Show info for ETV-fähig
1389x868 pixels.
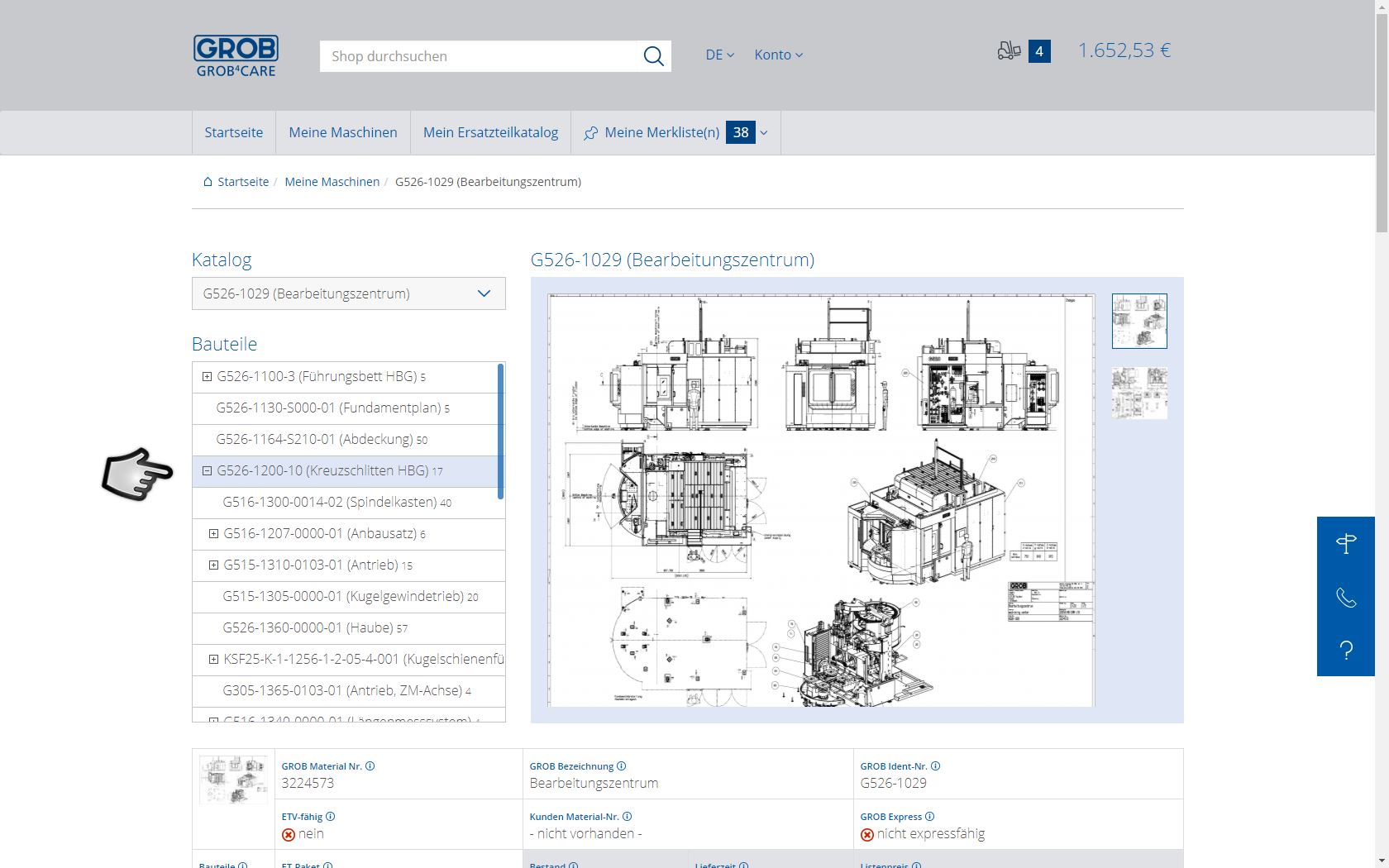(331, 817)
